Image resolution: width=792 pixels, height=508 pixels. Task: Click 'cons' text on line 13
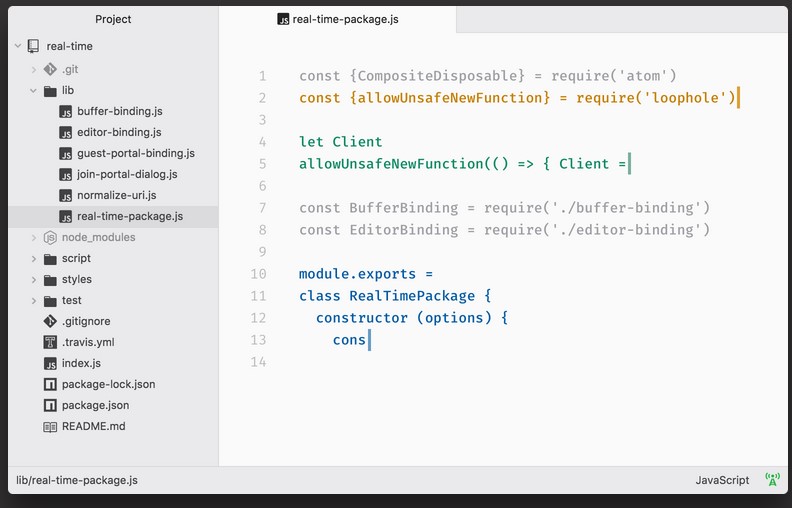point(349,340)
